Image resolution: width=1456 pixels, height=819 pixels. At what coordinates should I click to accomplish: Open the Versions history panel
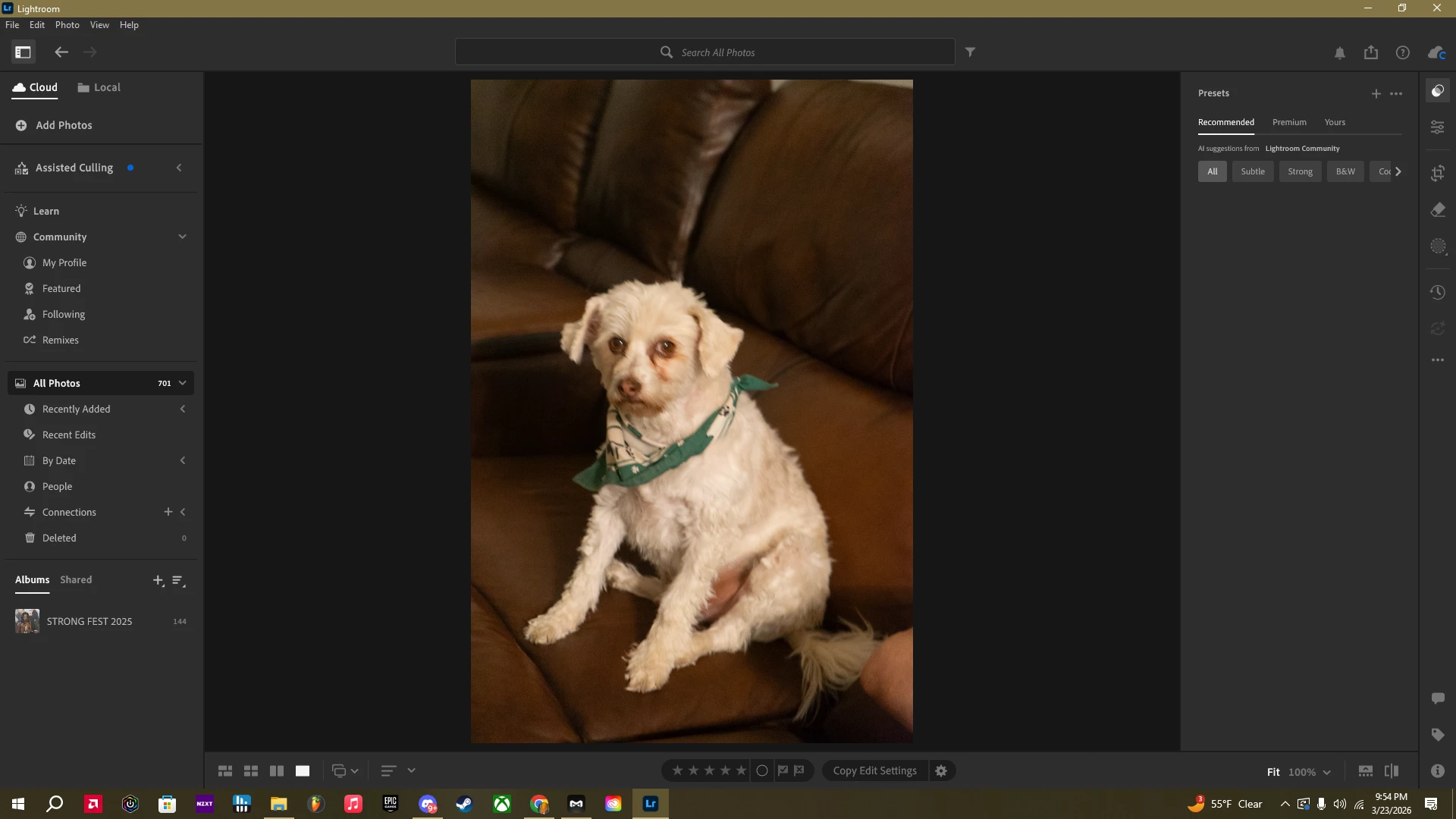click(1437, 292)
